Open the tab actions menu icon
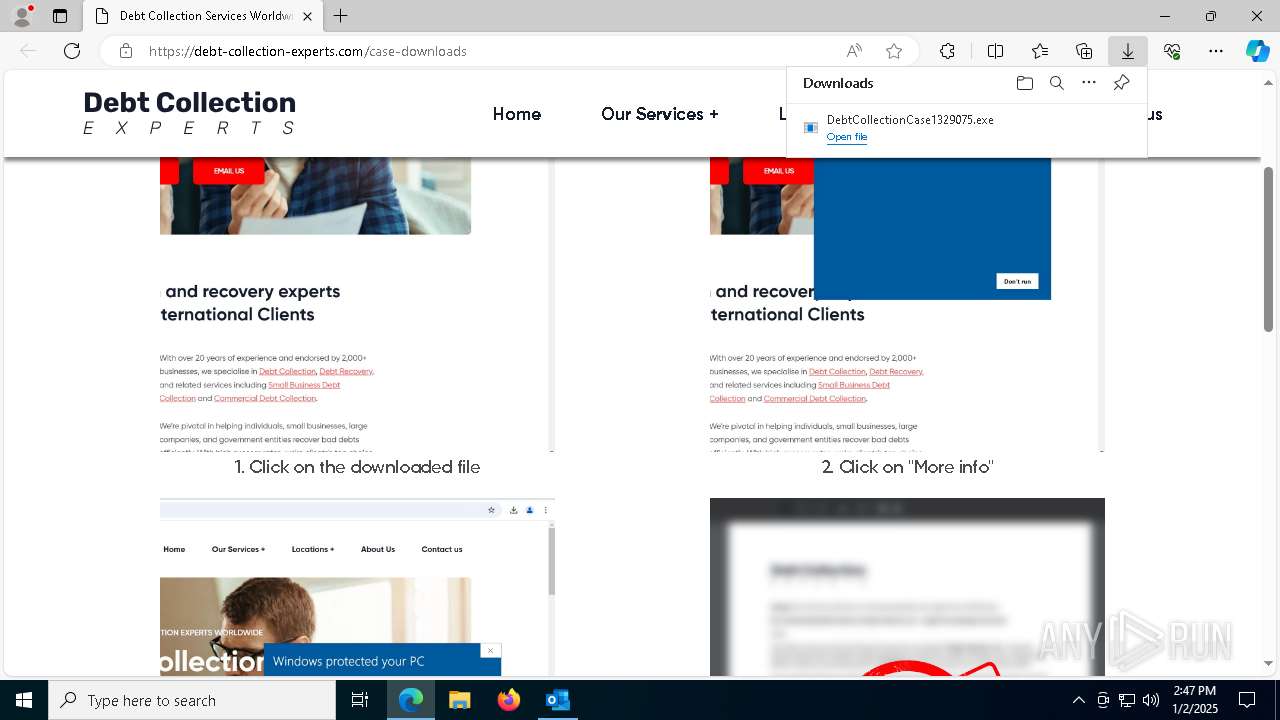 (x=60, y=16)
